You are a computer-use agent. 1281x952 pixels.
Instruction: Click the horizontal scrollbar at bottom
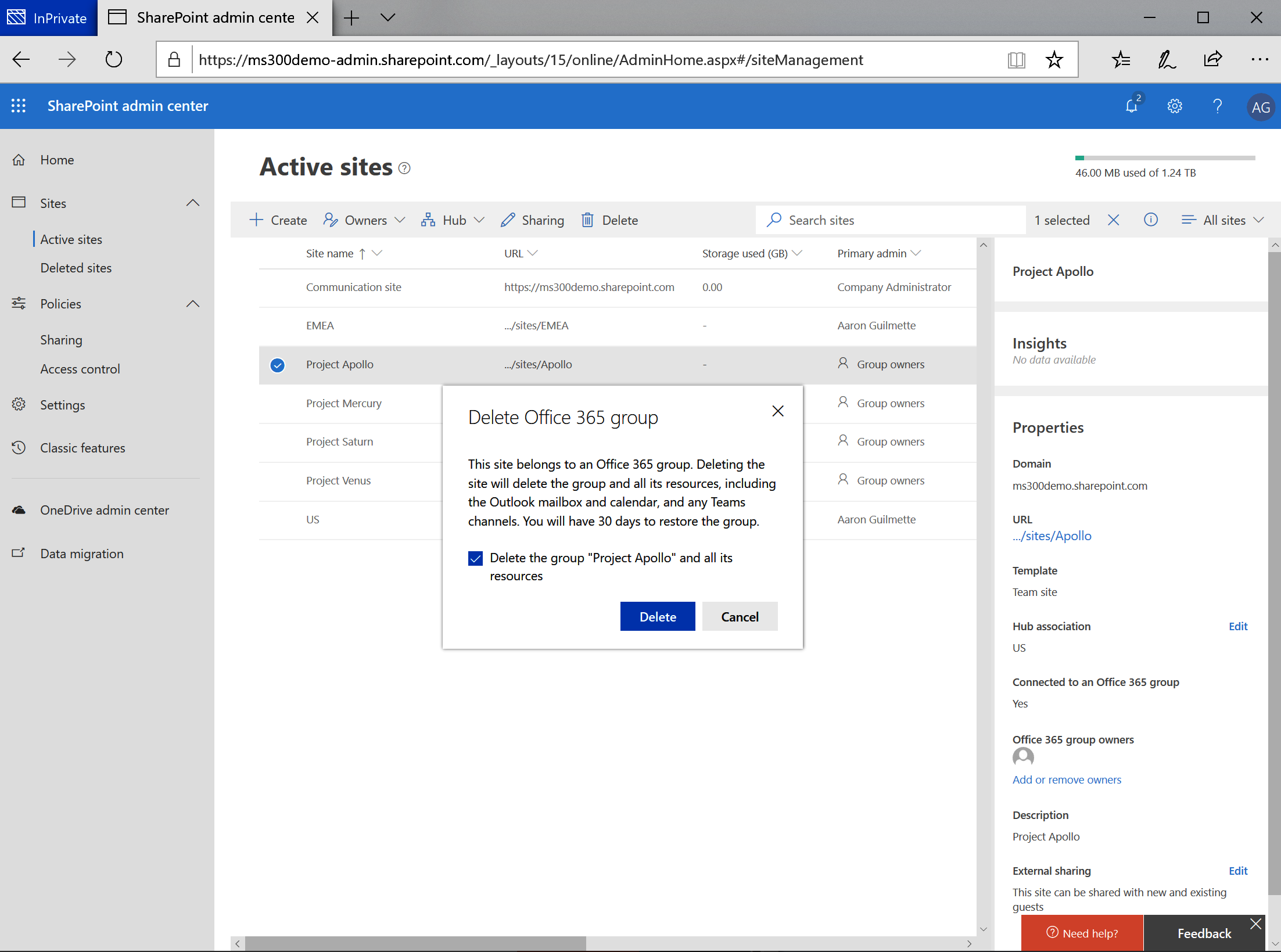(x=415, y=943)
